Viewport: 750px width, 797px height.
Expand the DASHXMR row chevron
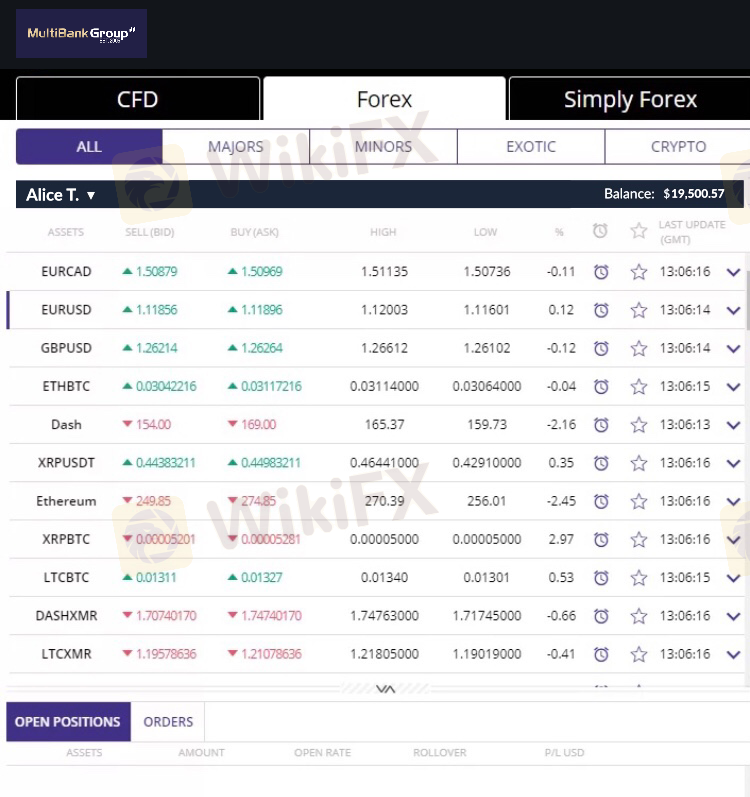(733, 617)
